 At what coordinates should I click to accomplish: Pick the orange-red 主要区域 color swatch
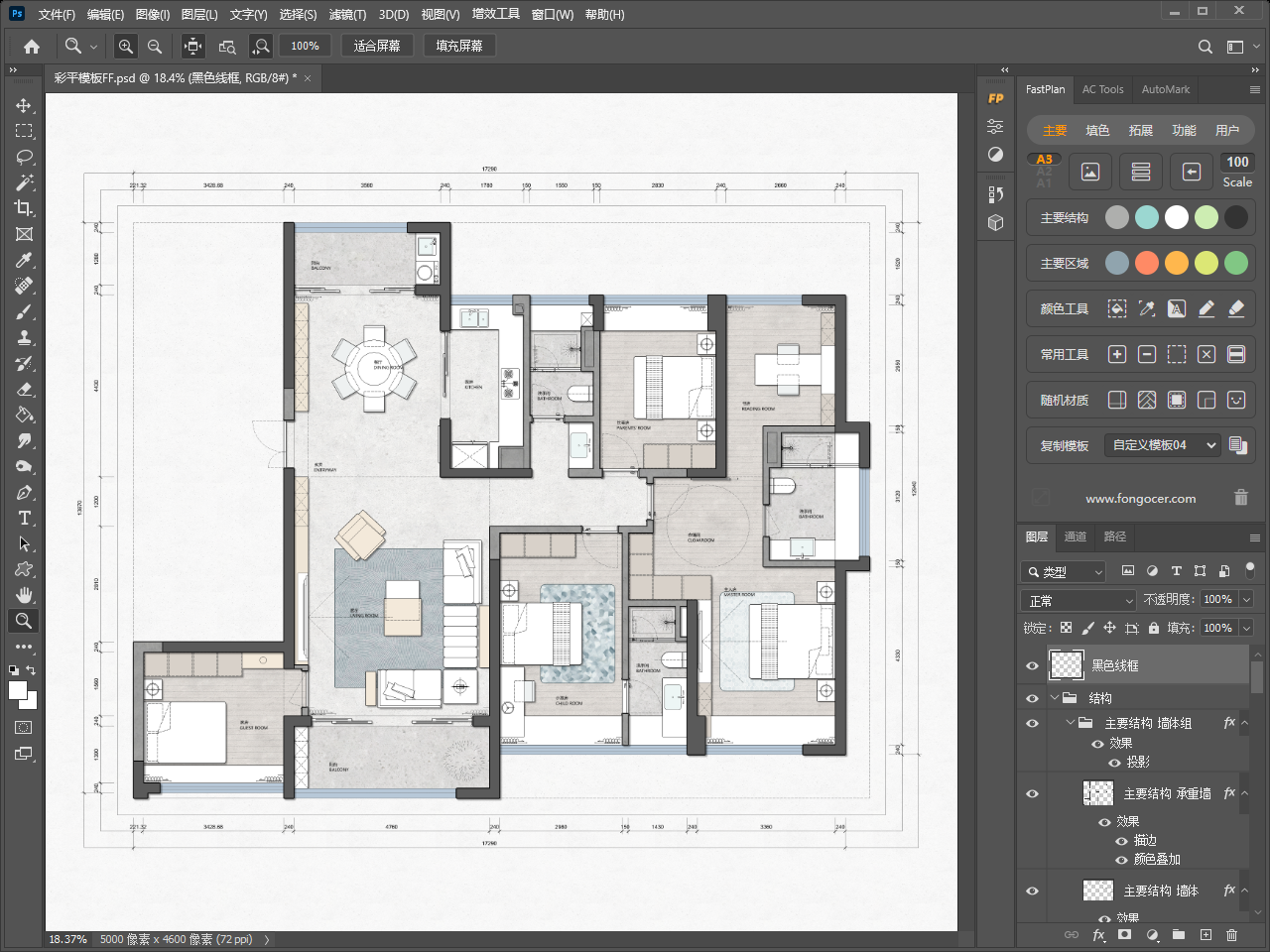[x=1147, y=263]
